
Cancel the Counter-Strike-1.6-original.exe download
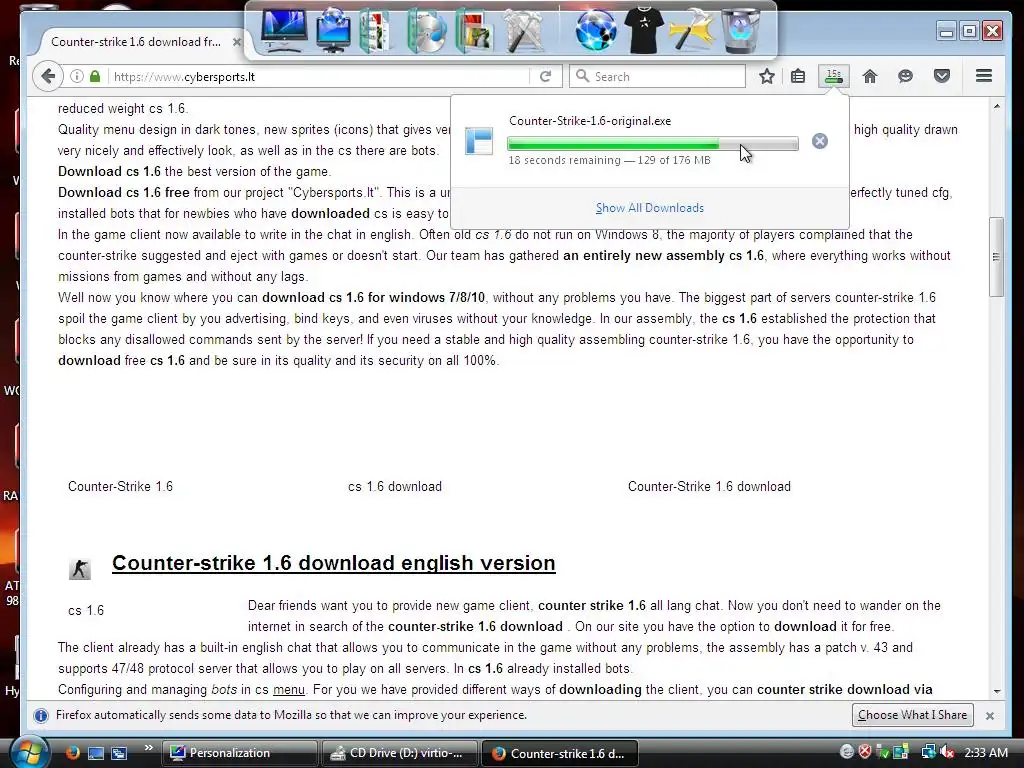[820, 141]
